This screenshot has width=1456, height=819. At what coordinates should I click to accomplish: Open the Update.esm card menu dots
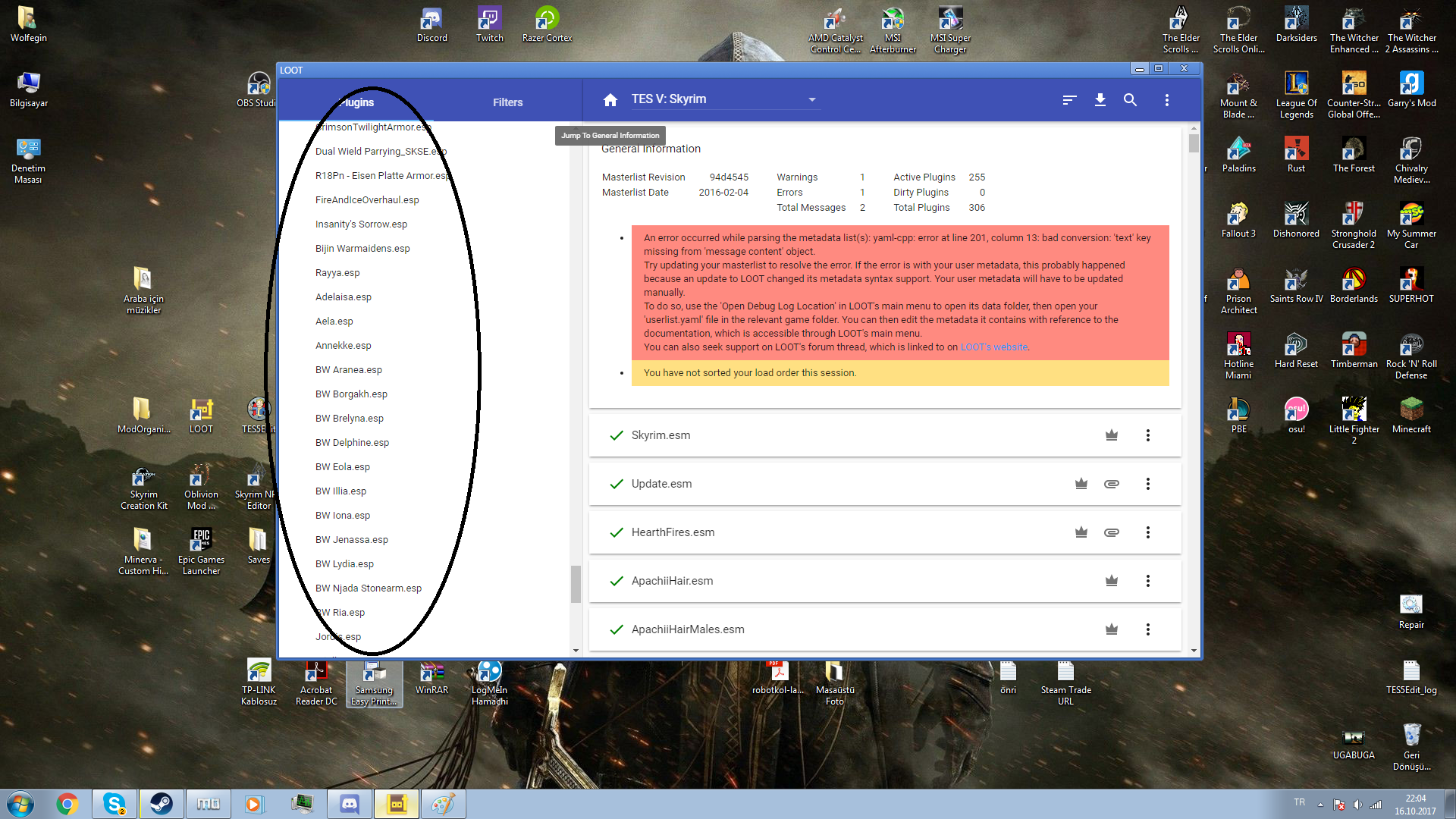[x=1148, y=484]
